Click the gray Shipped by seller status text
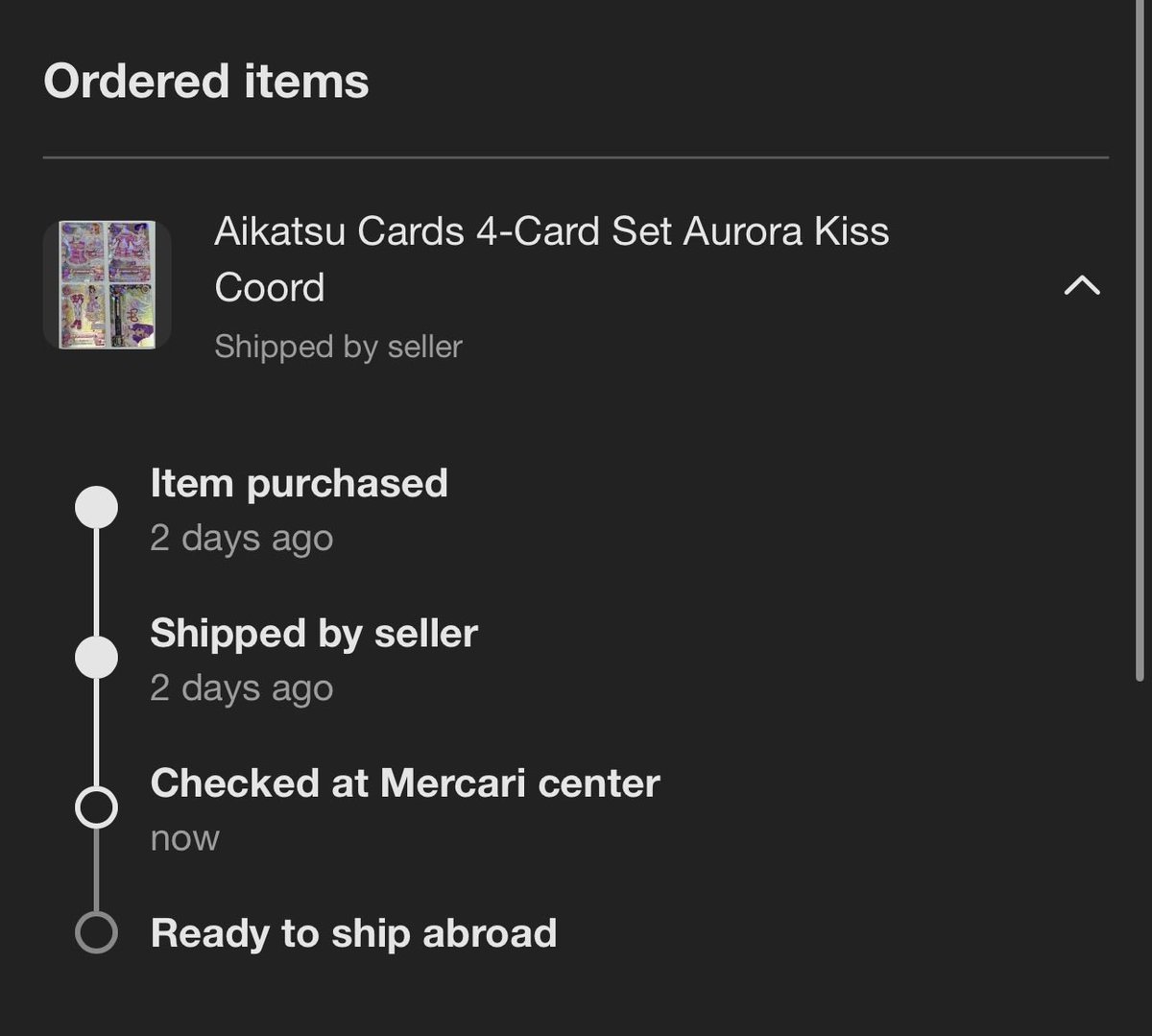Viewport: 1152px width, 1036px height. tap(338, 347)
